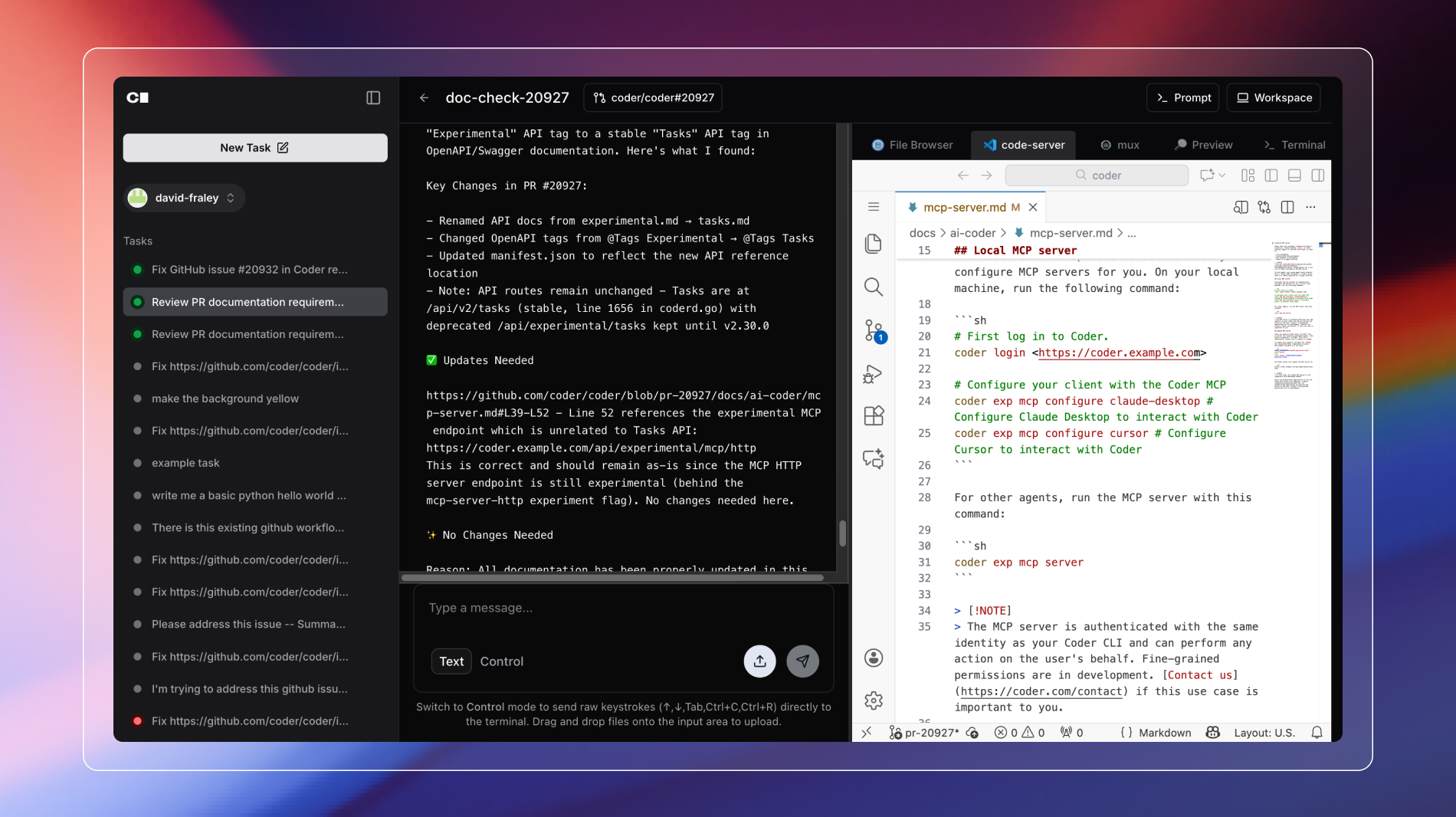1456x817 pixels.
Task: Open code-server Settings gear
Action: [x=874, y=700]
